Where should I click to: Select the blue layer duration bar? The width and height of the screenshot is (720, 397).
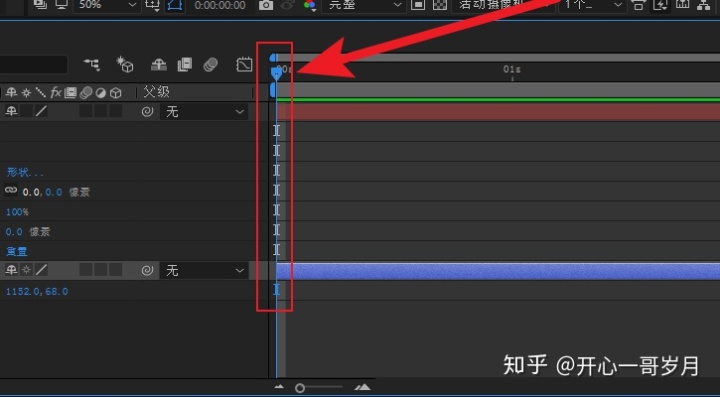coord(498,271)
